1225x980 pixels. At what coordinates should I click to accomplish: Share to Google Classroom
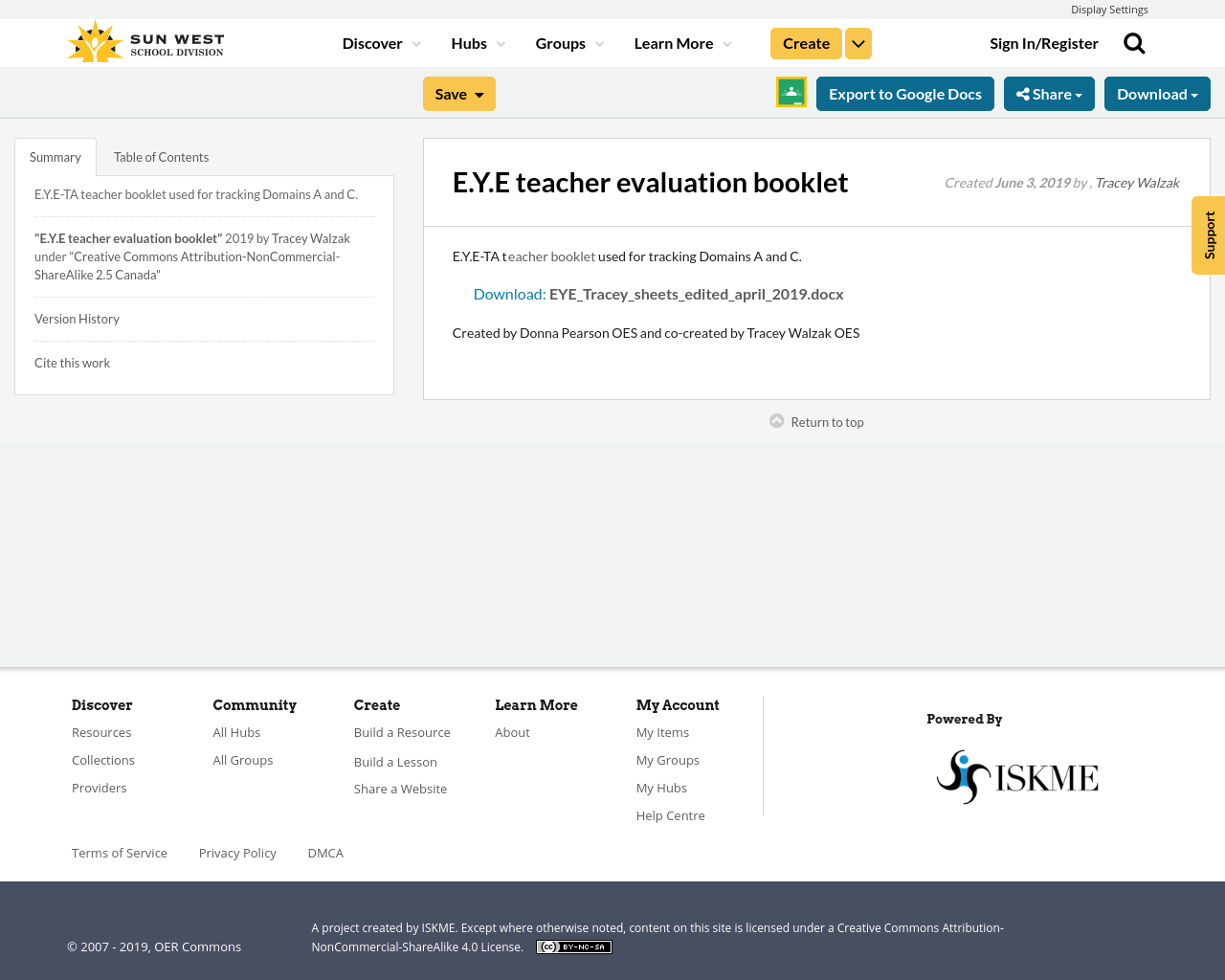791,92
